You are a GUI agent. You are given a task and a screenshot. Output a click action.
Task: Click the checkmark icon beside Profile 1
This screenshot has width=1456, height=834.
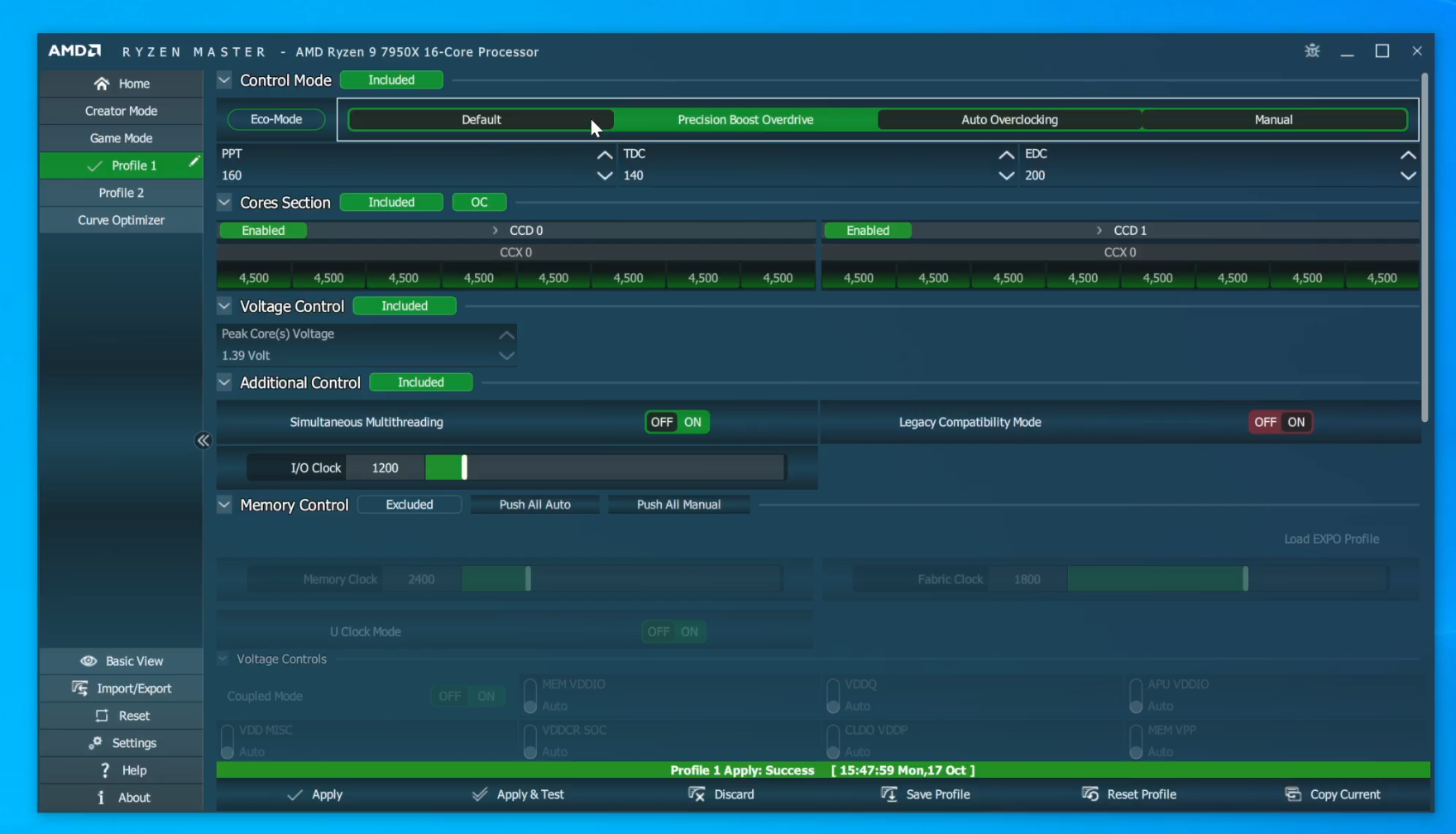click(94, 166)
